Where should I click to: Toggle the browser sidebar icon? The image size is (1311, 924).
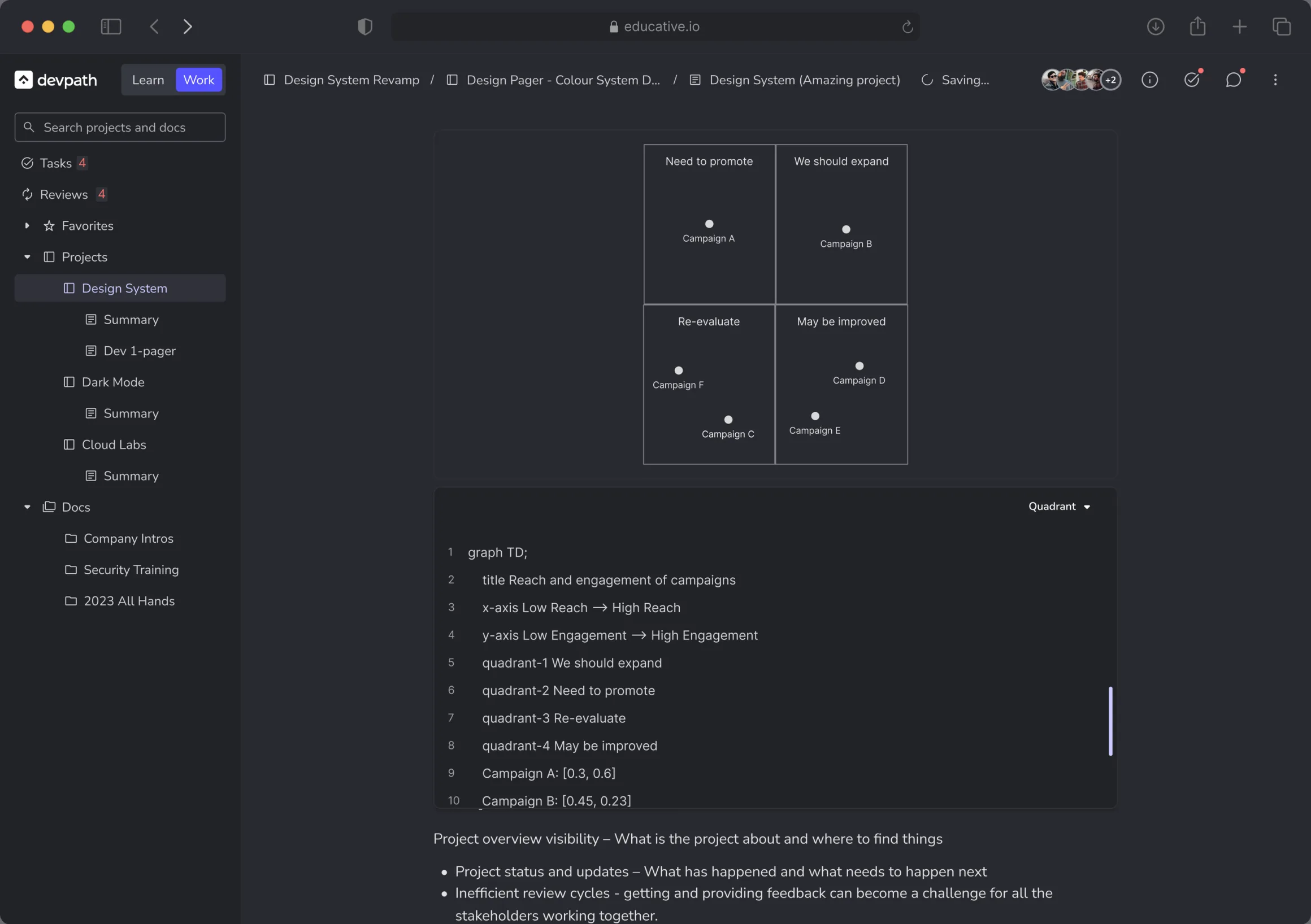pyautogui.click(x=111, y=26)
